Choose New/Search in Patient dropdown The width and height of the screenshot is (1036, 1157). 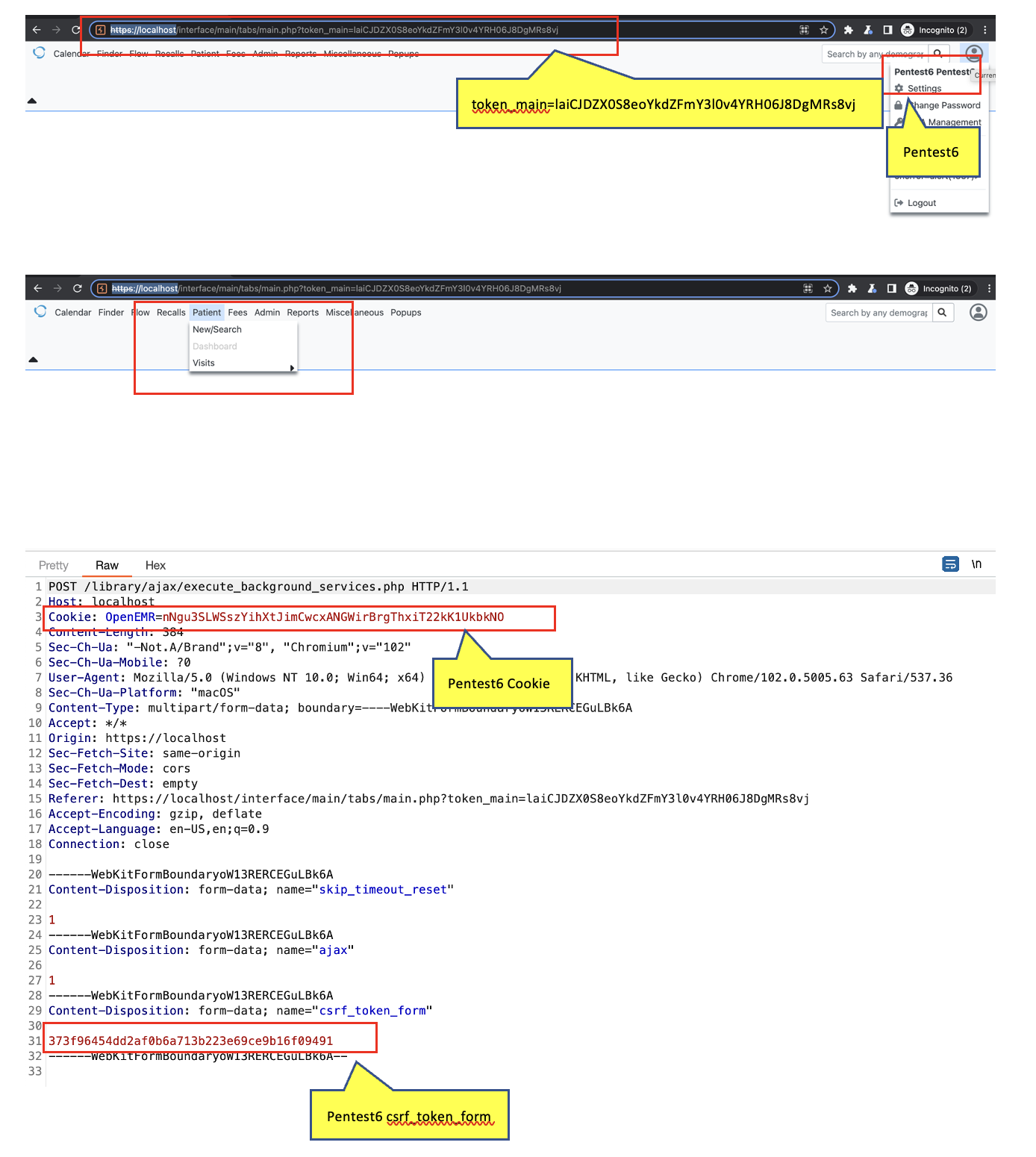(x=217, y=329)
